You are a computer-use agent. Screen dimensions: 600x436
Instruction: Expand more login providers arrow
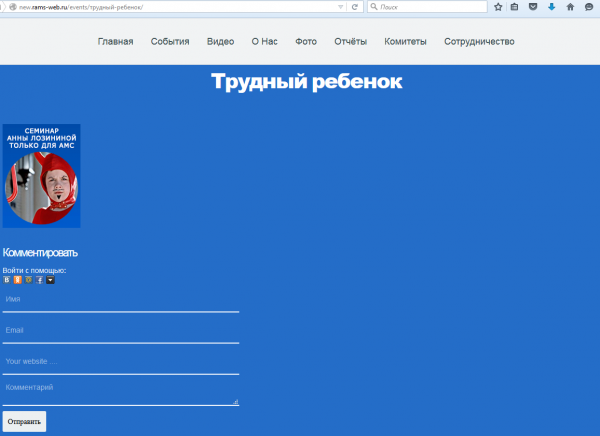tap(51, 280)
